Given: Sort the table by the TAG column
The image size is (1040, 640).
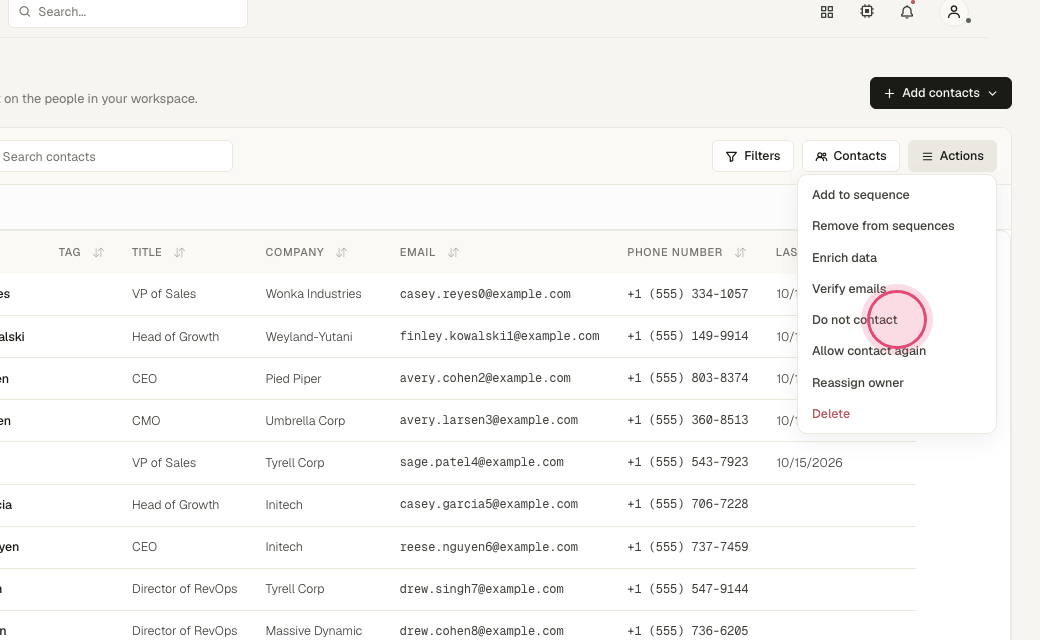Looking at the screenshot, I should 98,253.
